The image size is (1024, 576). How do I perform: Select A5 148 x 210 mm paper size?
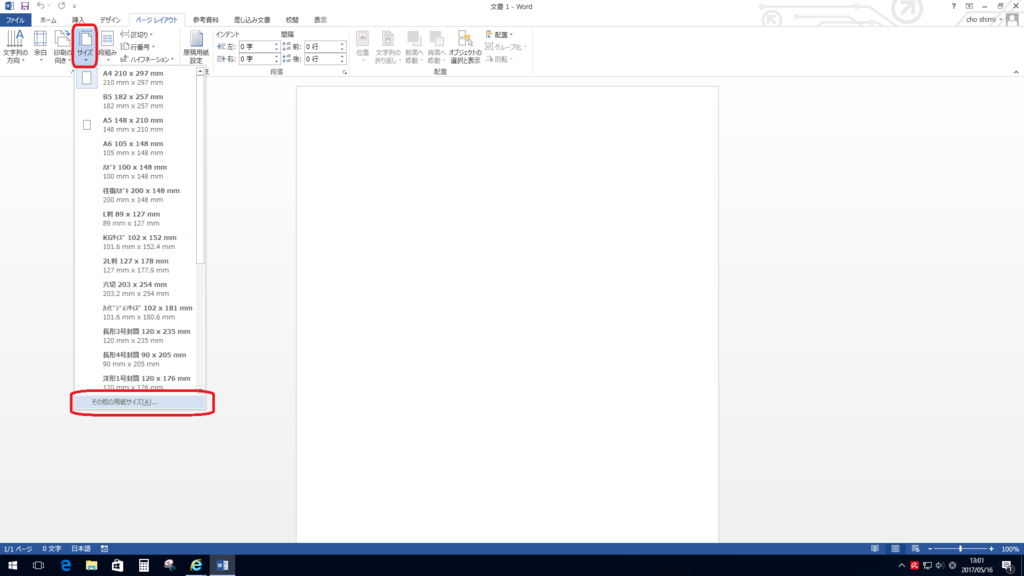(x=135, y=125)
